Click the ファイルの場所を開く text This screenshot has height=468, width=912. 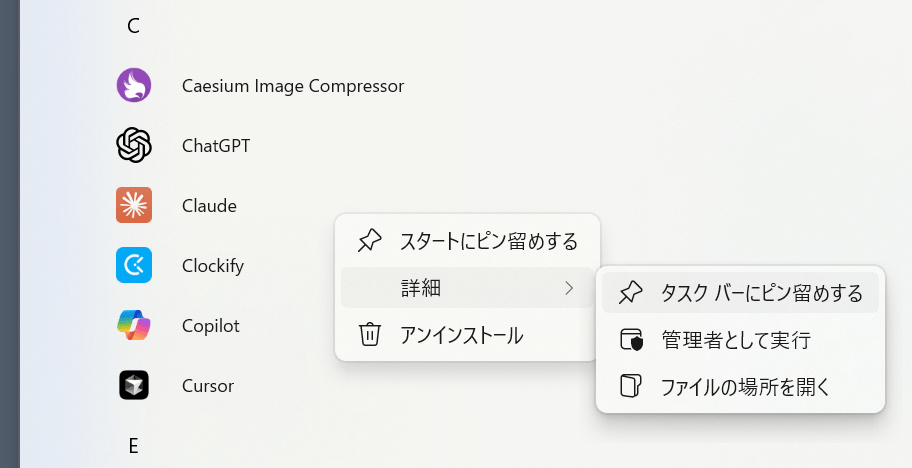[746, 386]
